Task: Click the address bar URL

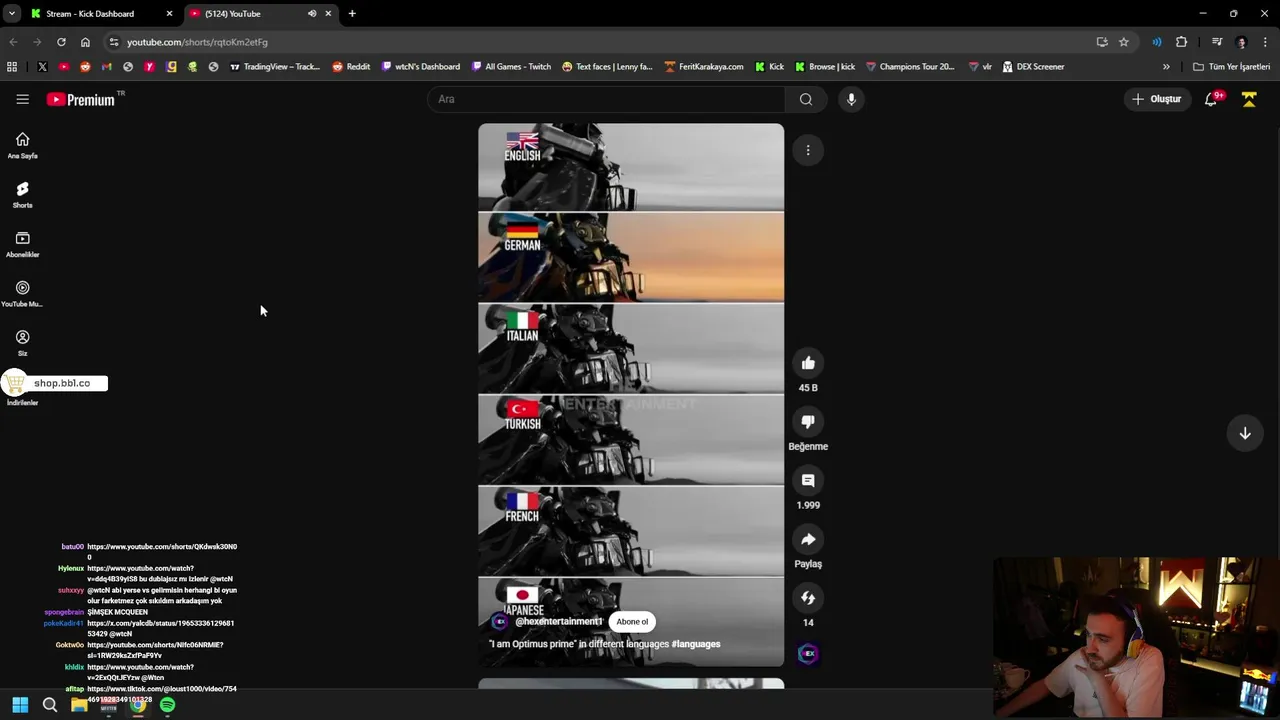Action: (x=197, y=42)
